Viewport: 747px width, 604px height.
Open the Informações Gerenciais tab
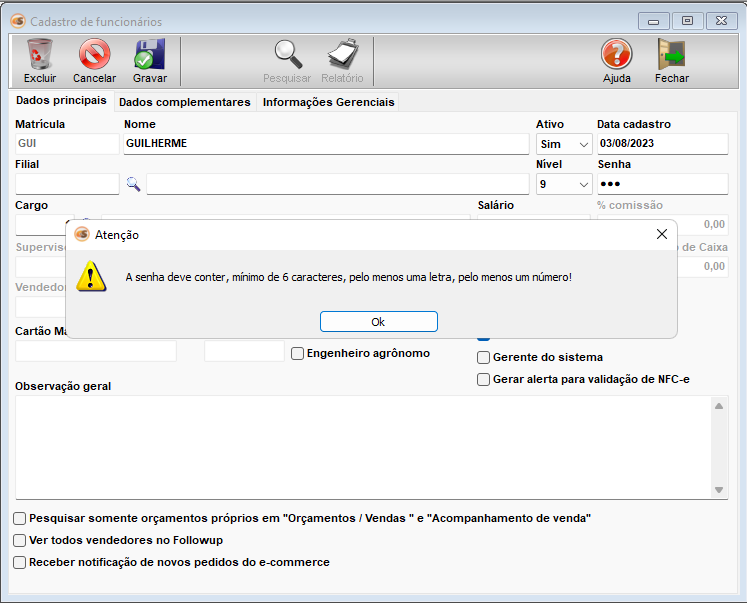point(329,102)
